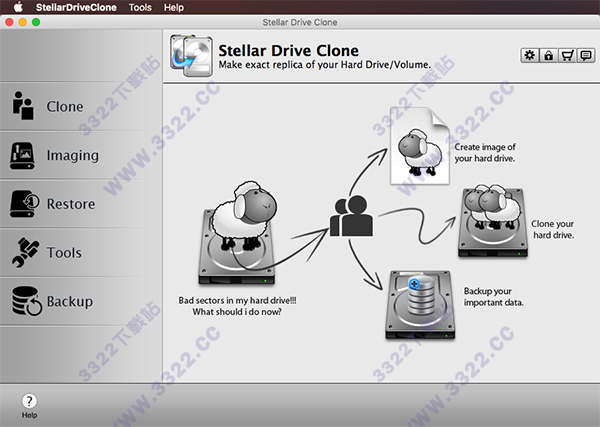Click 'Bad sectors in my hard drive!!!' text
Image resolution: width=600 pixels, height=427 pixels.
pyautogui.click(x=237, y=300)
